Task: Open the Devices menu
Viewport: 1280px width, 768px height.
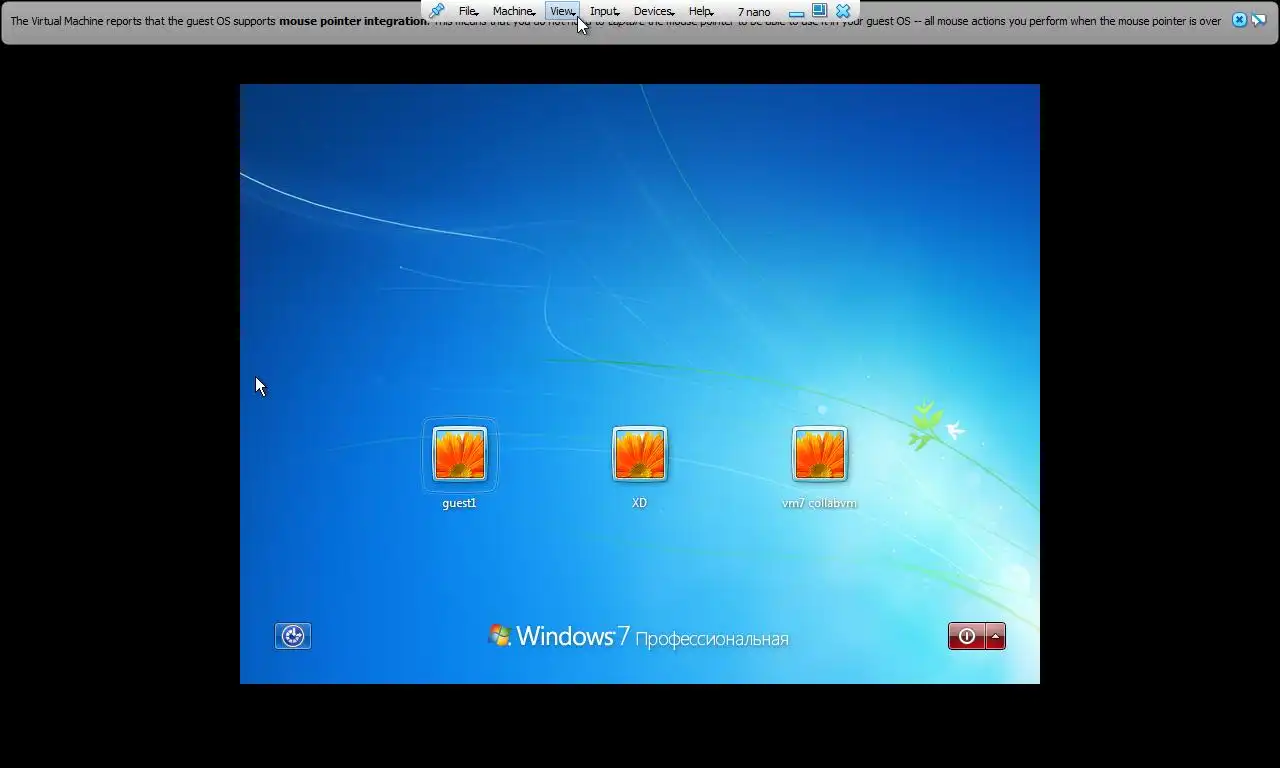Action: (653, 11)
